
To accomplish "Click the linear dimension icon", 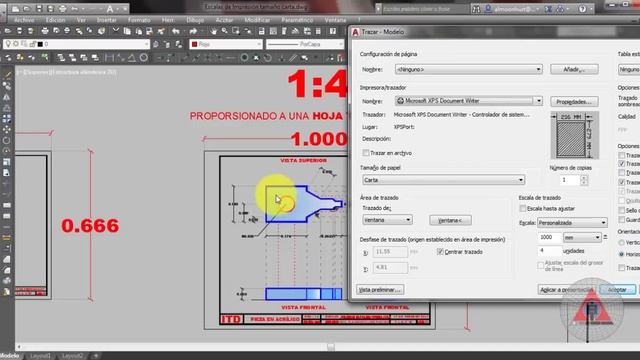I will (109, 58).
